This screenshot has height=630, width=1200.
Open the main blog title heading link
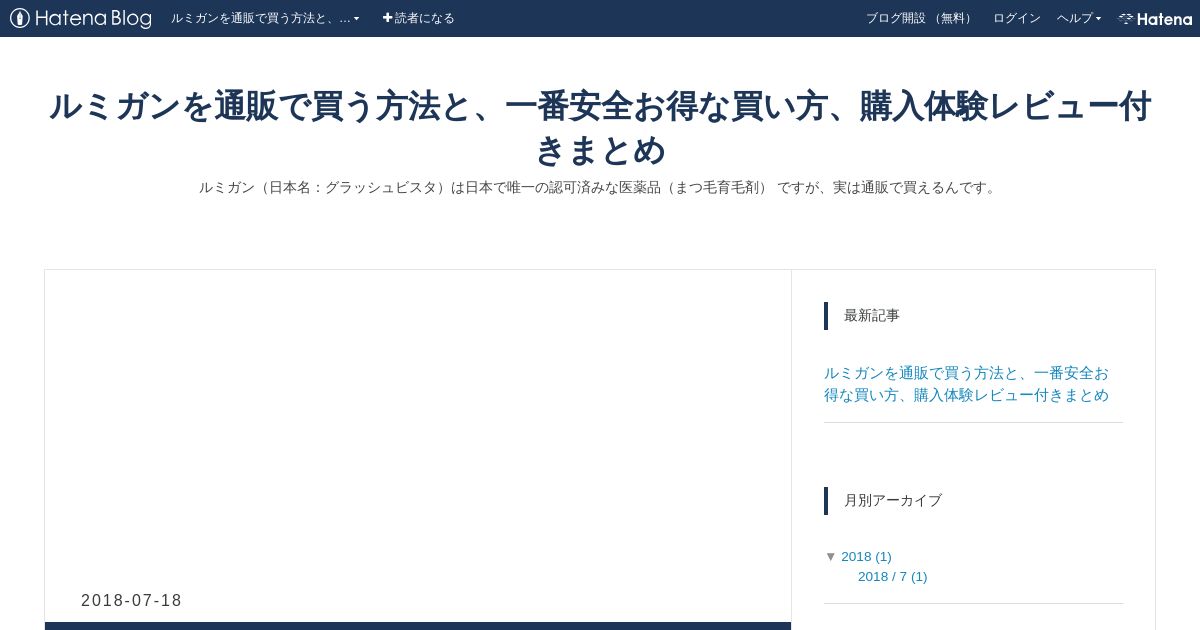(x=600, y=128)
